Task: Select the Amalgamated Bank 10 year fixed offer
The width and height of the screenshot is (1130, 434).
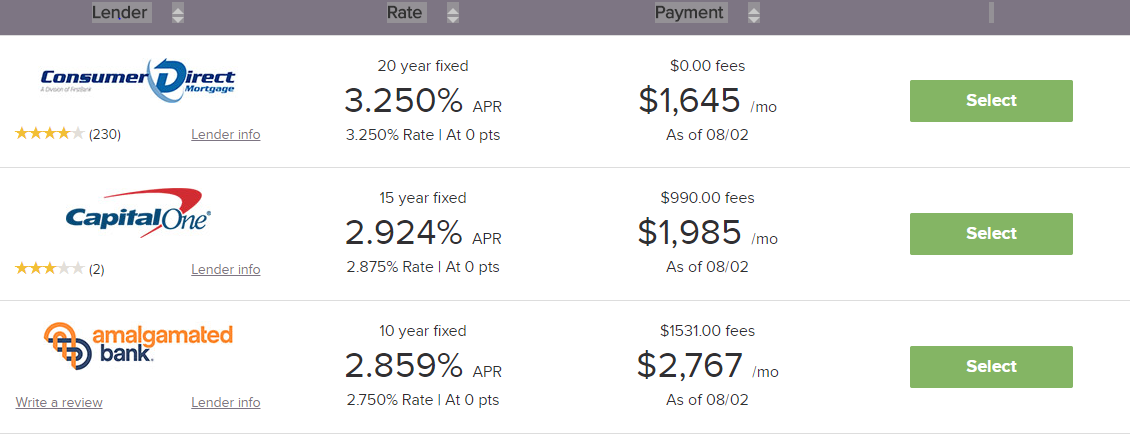Action: click(990, 366)
